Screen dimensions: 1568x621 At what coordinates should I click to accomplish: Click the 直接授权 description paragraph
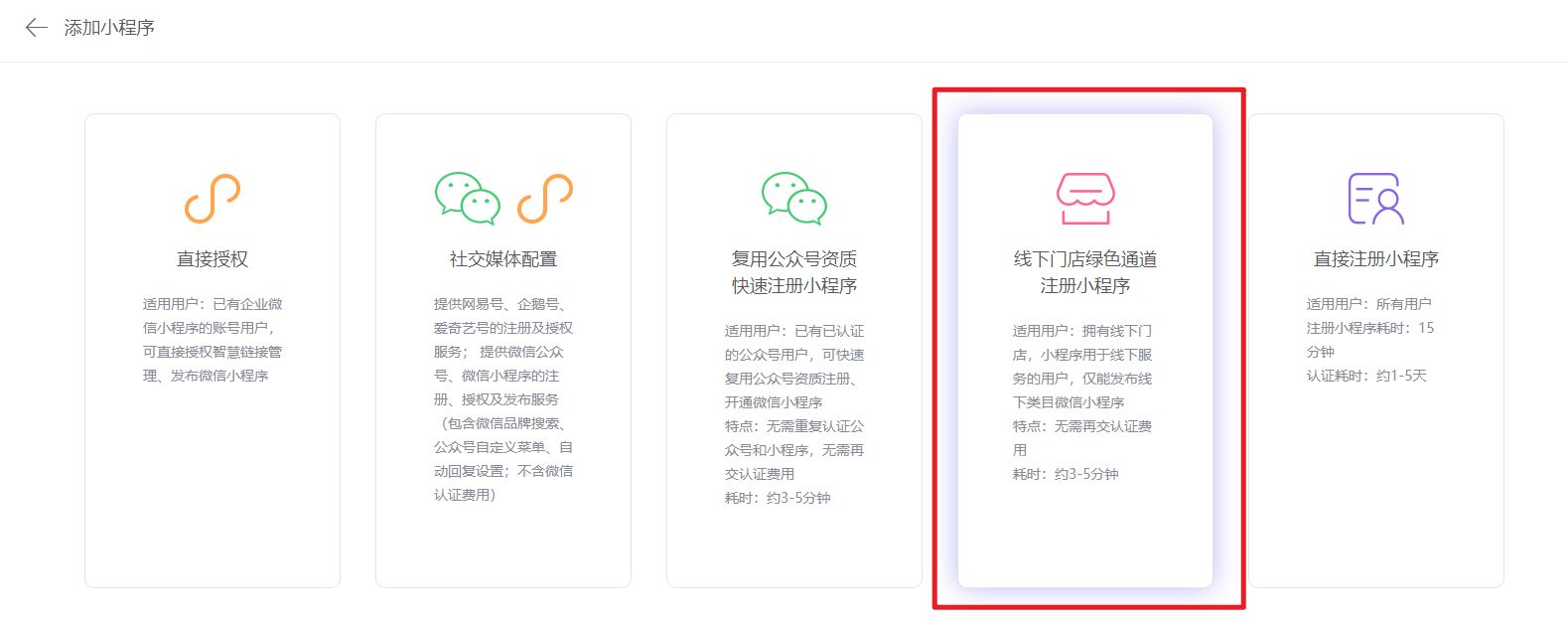(213, 340)
